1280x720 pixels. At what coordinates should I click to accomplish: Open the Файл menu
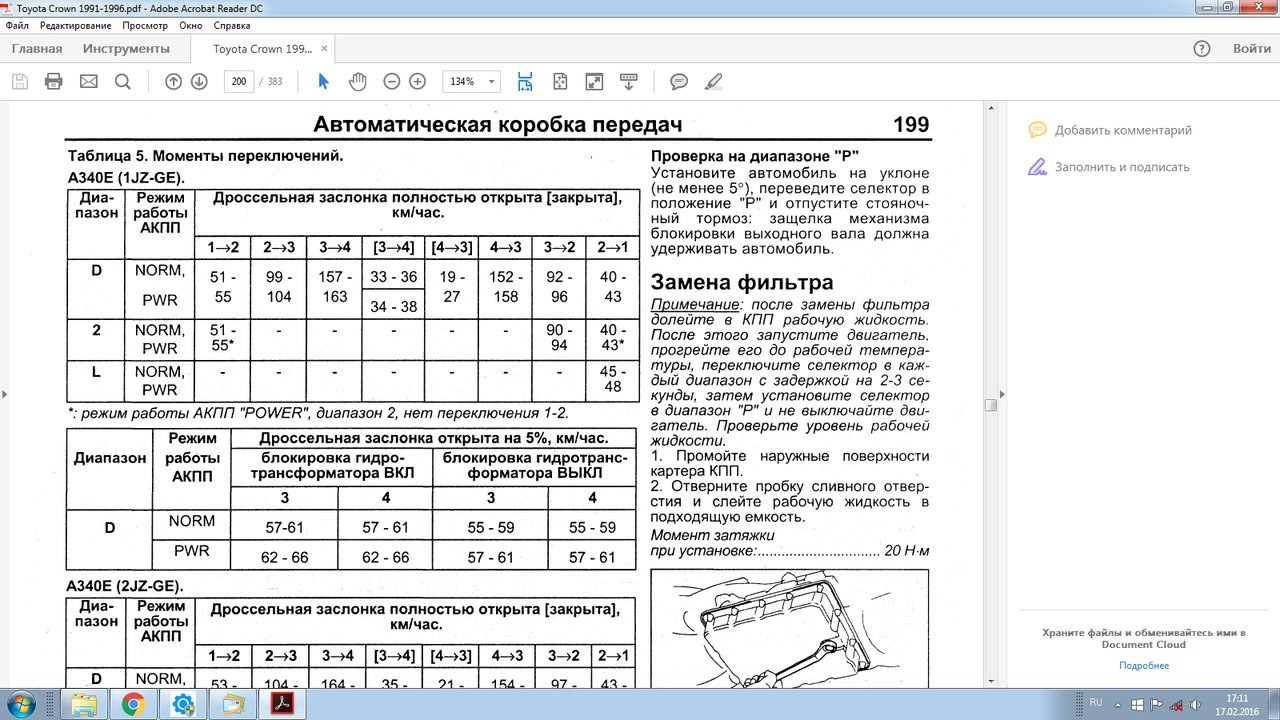(16, 25)
